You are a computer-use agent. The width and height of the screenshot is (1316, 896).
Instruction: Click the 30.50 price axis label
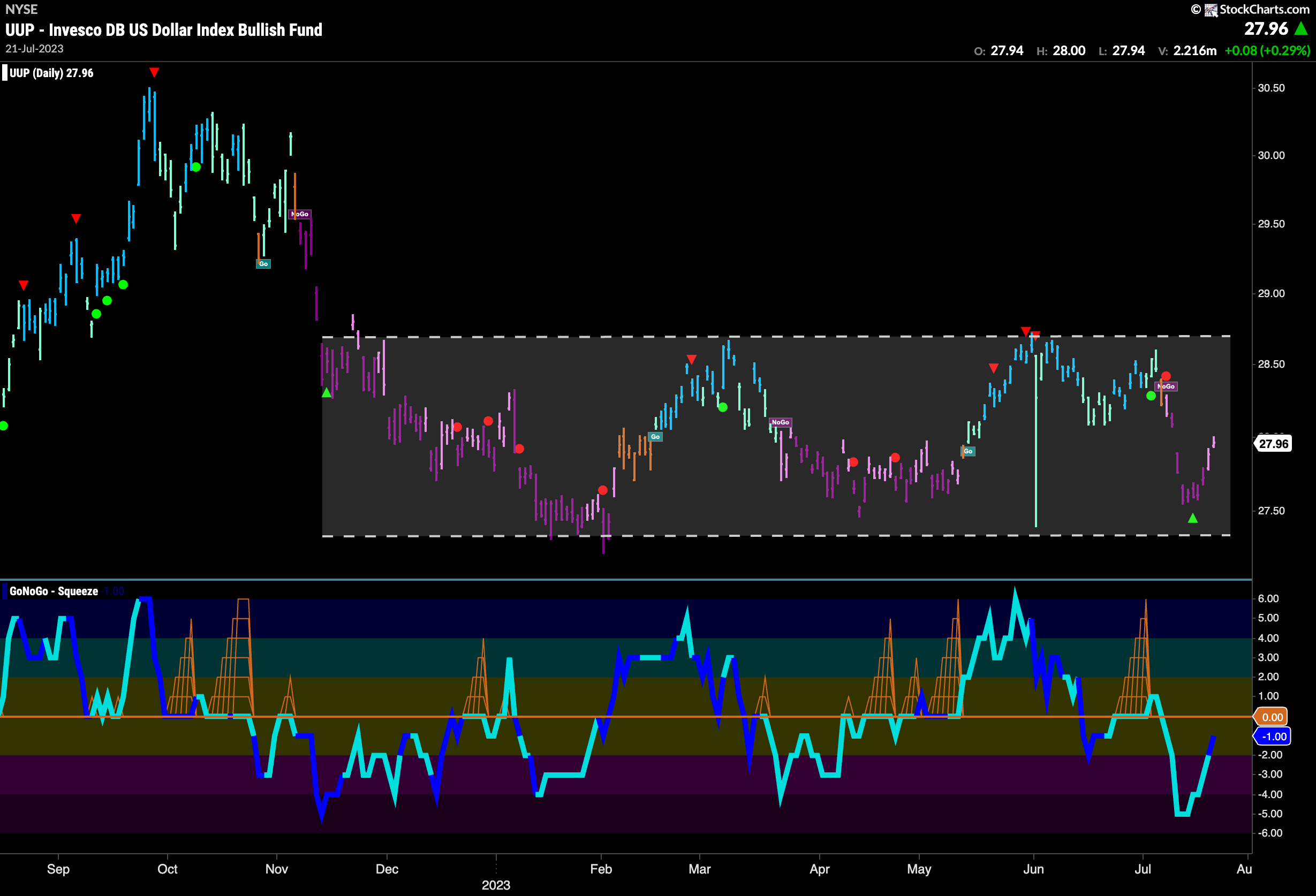[1270, 88]
